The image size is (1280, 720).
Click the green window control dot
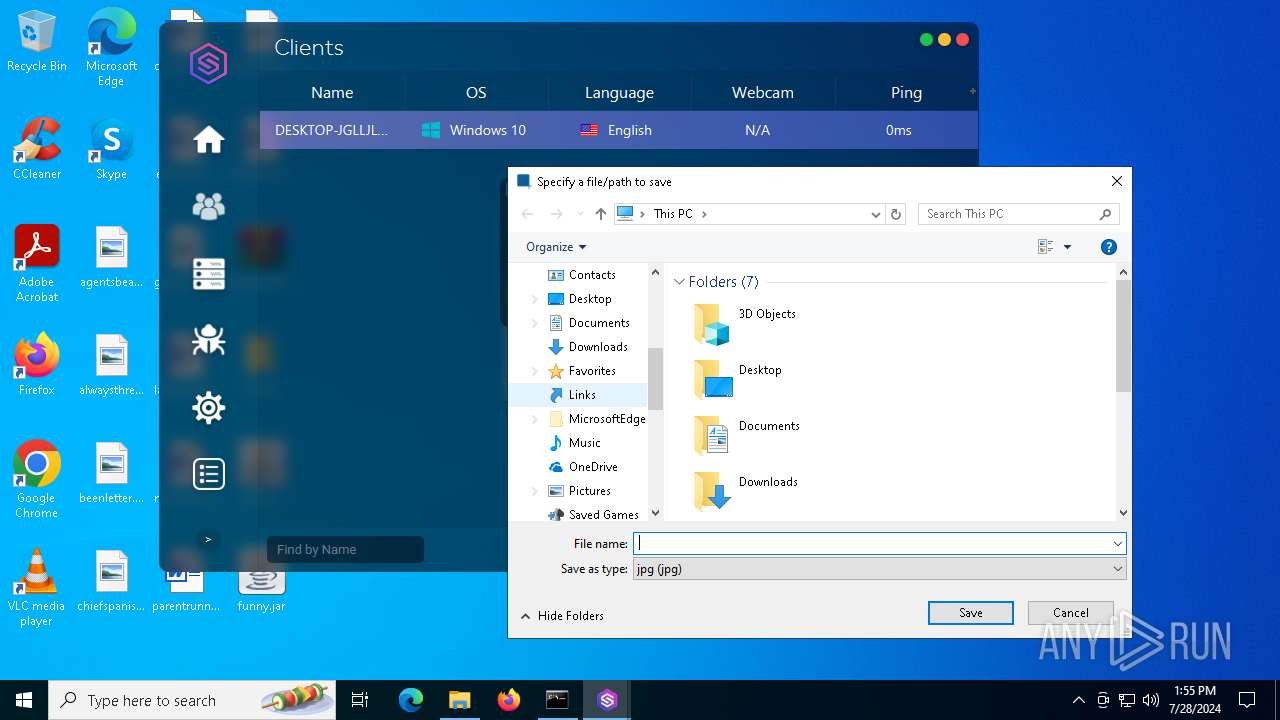926,40
